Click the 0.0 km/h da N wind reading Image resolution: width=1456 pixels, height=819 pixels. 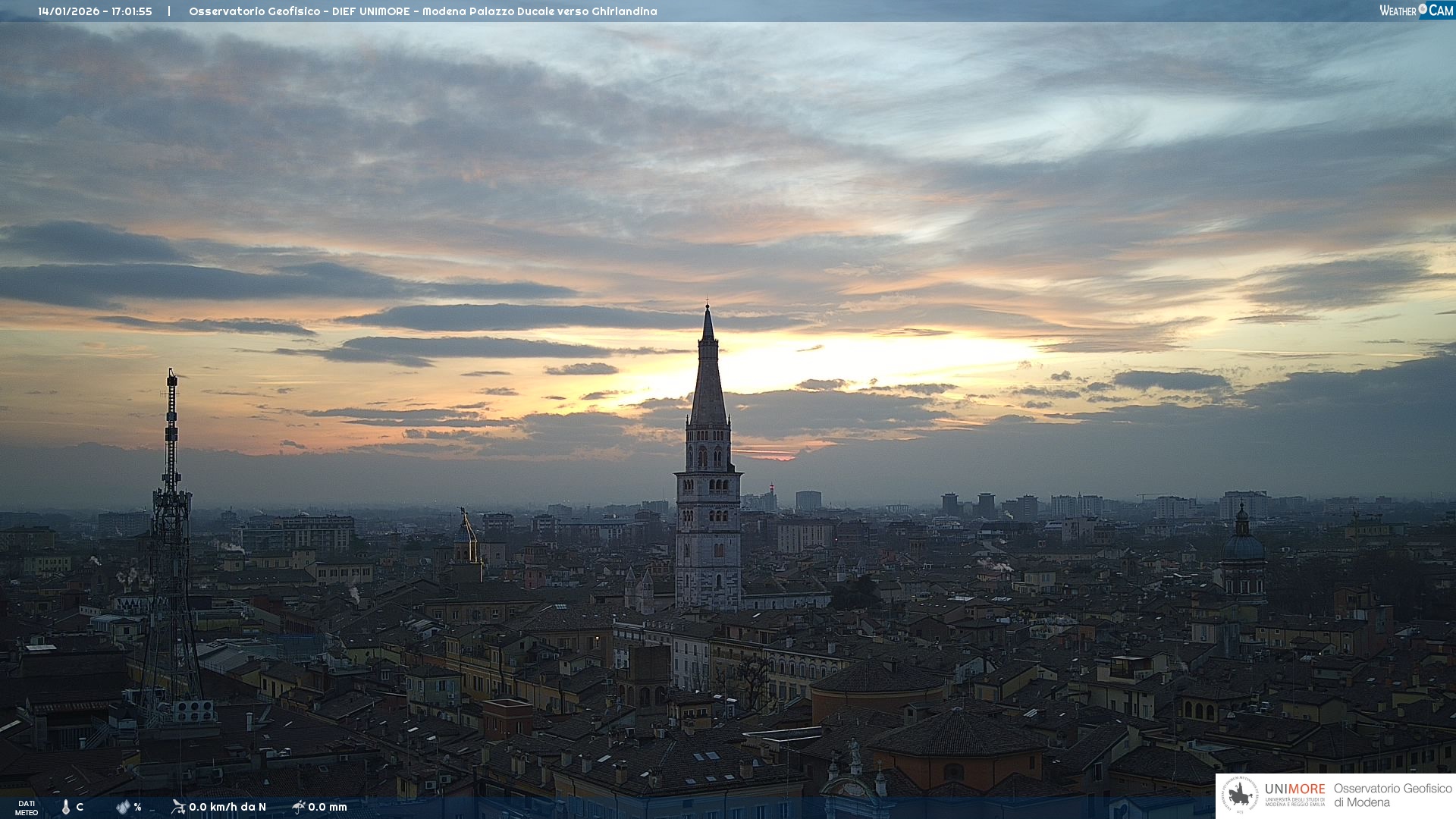tap(227, 807)
